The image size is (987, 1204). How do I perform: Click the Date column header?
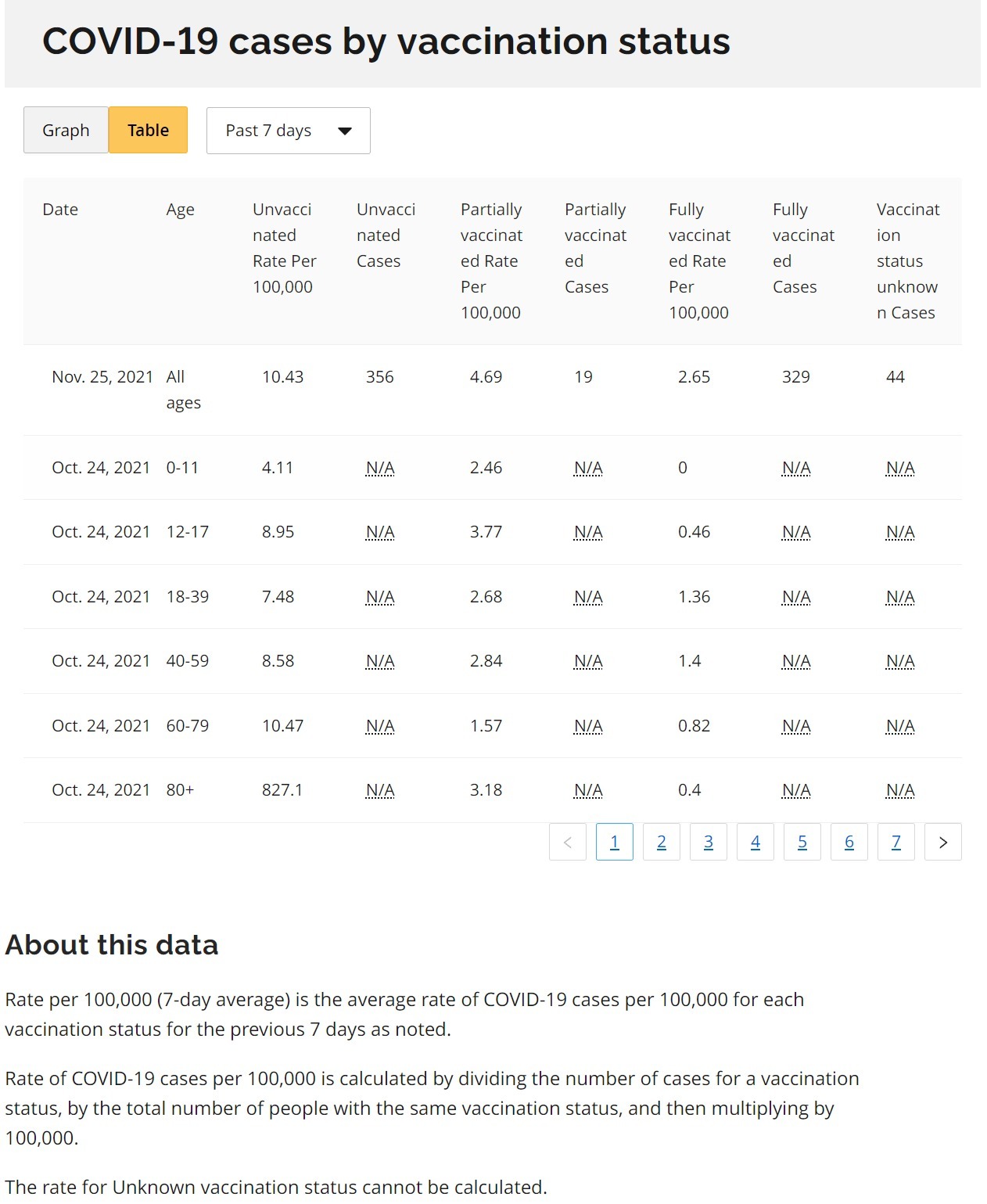click(x=60, y=210)
